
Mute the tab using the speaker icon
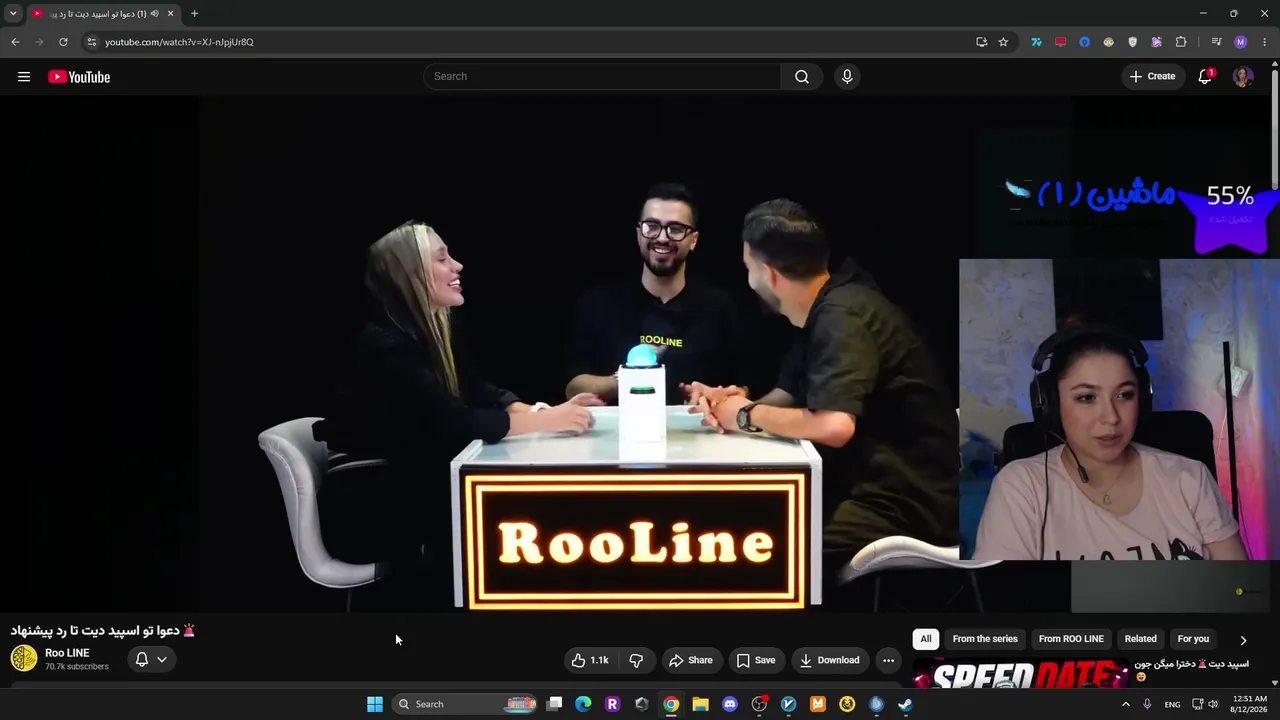154,14
